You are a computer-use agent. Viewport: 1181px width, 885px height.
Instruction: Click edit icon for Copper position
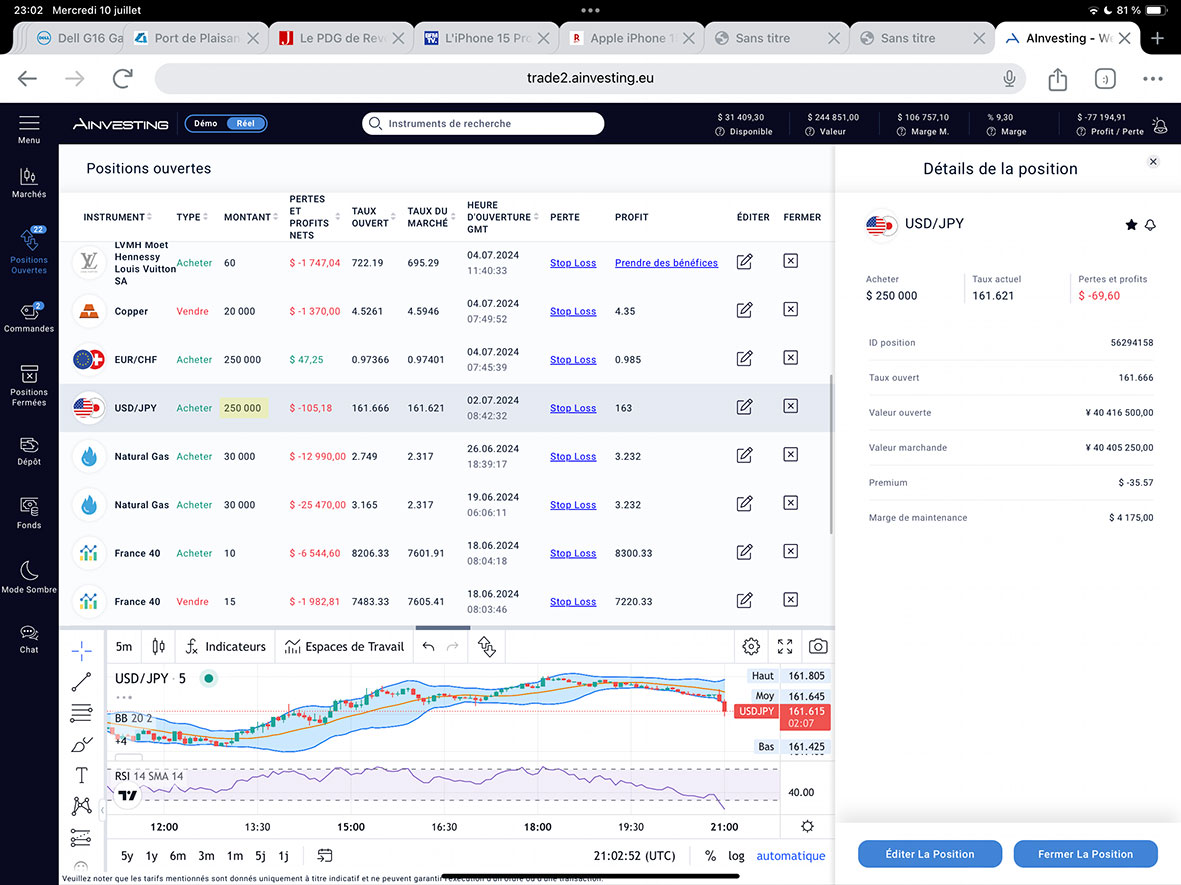point(744,311)
